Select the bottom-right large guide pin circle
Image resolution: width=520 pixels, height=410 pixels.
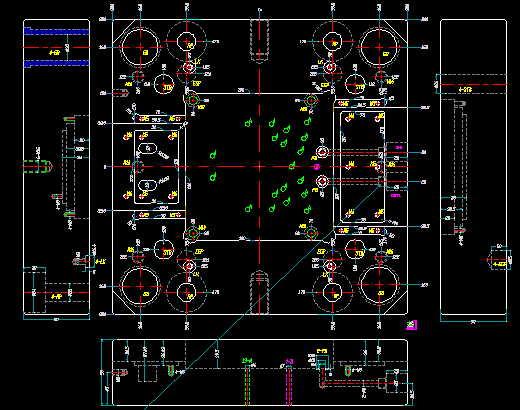point(379,285)
